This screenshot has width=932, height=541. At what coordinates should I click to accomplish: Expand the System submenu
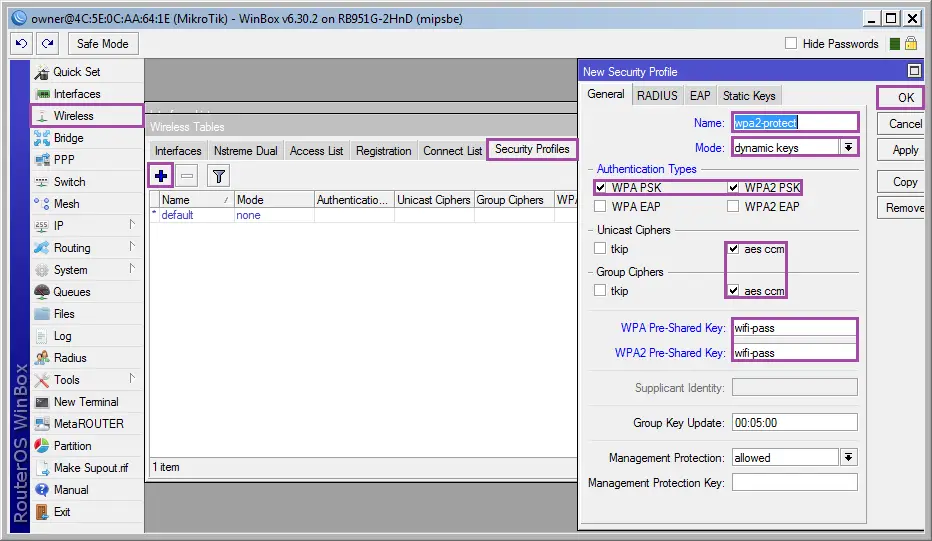(132, 269)
